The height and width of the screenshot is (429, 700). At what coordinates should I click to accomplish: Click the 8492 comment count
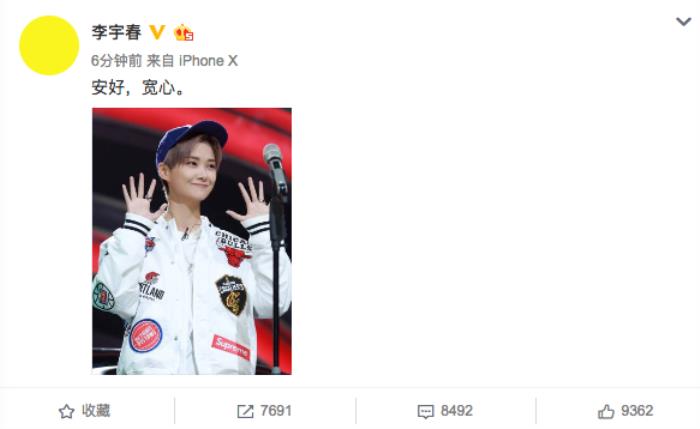[x=456, y=411]
